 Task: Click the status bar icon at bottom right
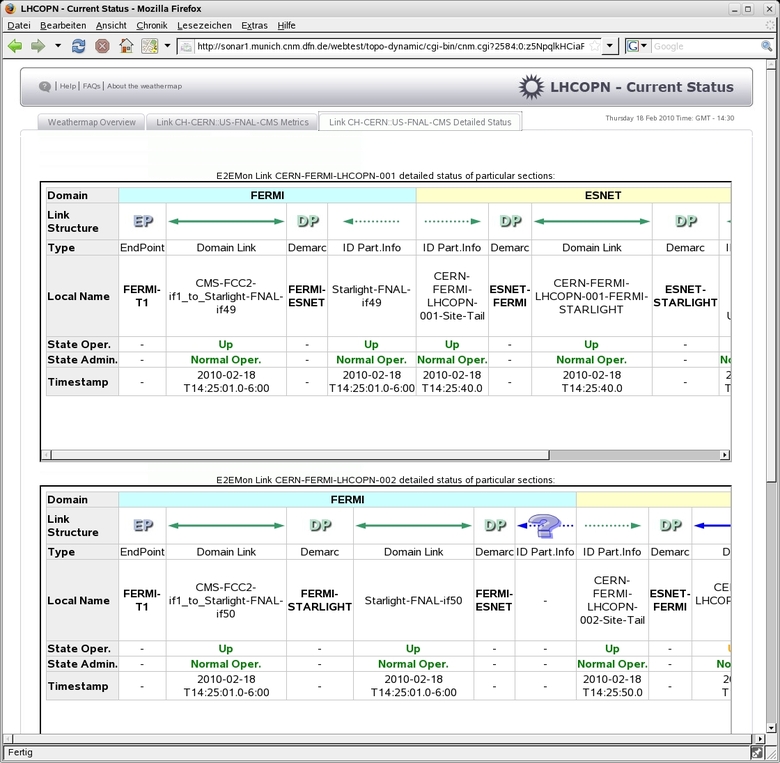point(757,753)
